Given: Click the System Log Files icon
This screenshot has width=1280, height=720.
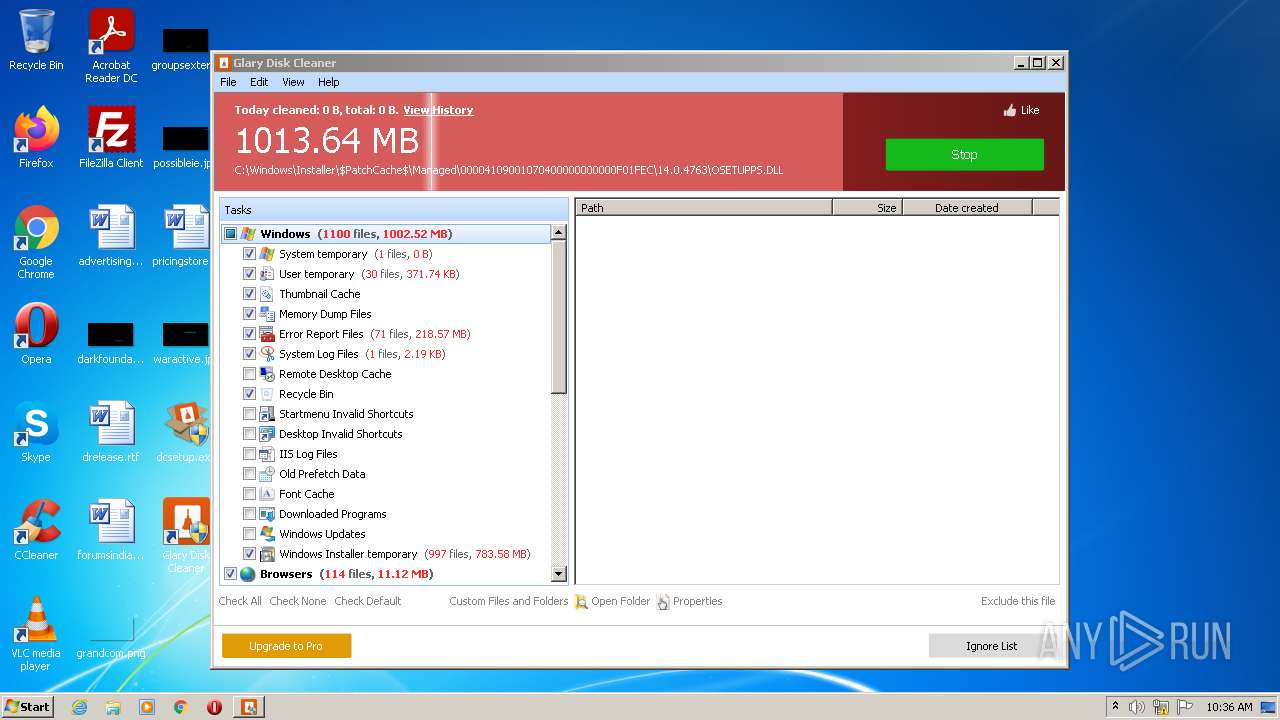Looking at the screenshot, I should pos(267,354).
